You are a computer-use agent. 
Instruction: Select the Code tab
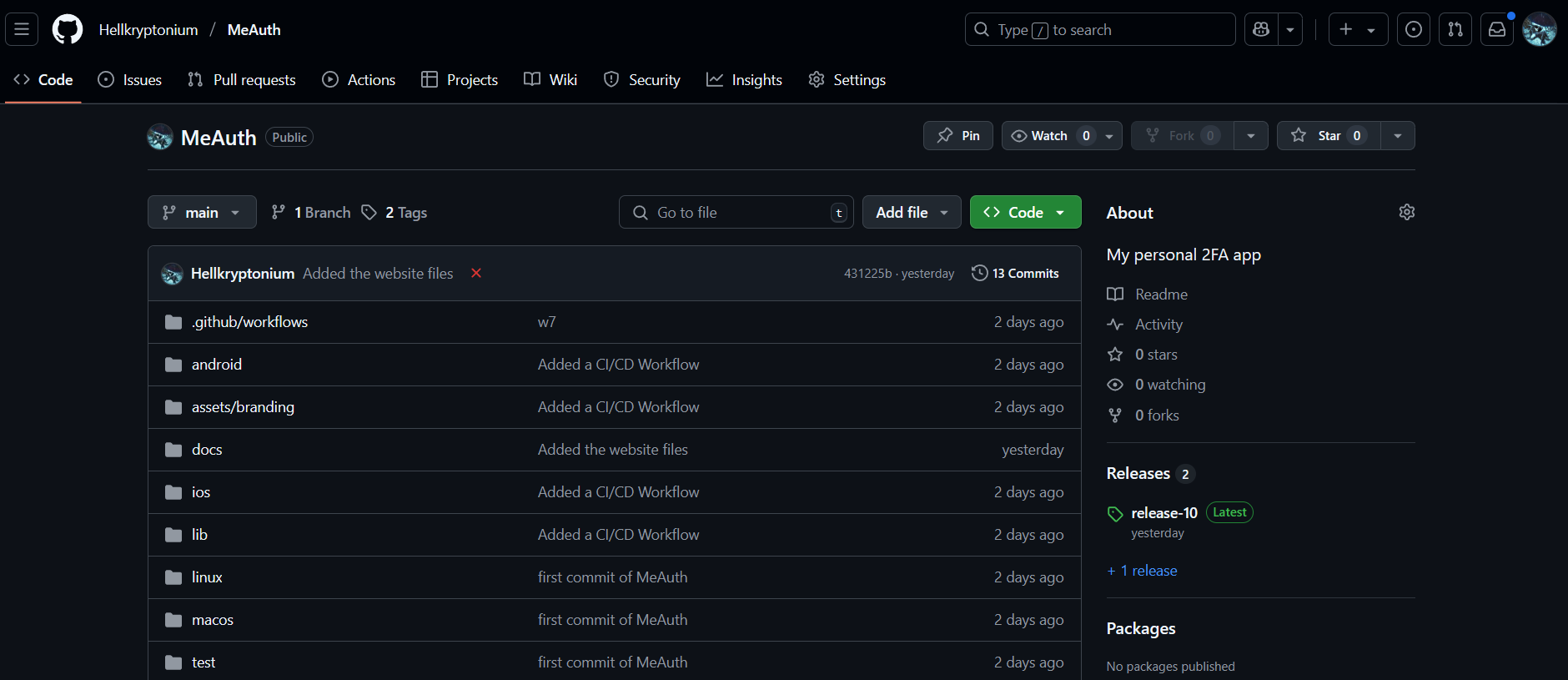pos(43,79)
